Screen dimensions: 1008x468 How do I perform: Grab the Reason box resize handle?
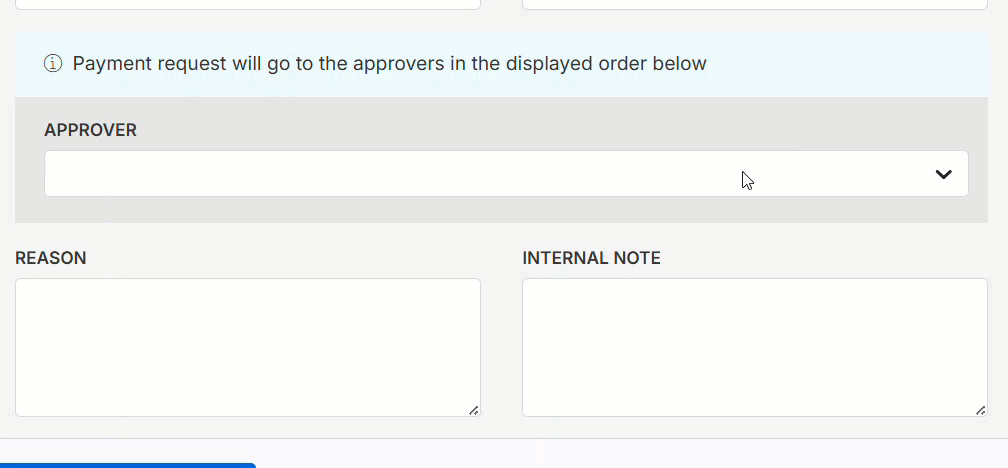coord(474,410)
